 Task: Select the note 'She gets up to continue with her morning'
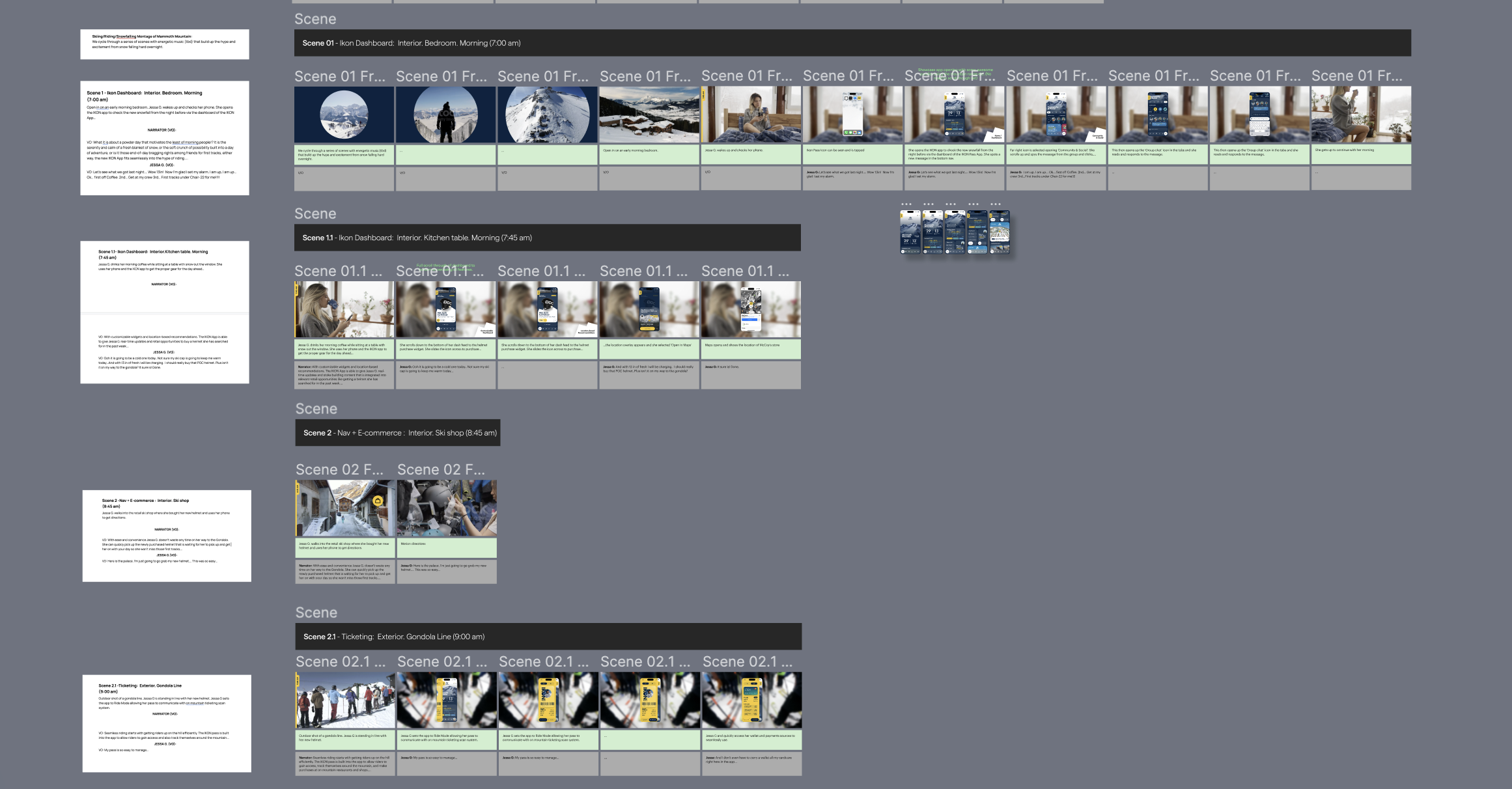click(1361, 154)
